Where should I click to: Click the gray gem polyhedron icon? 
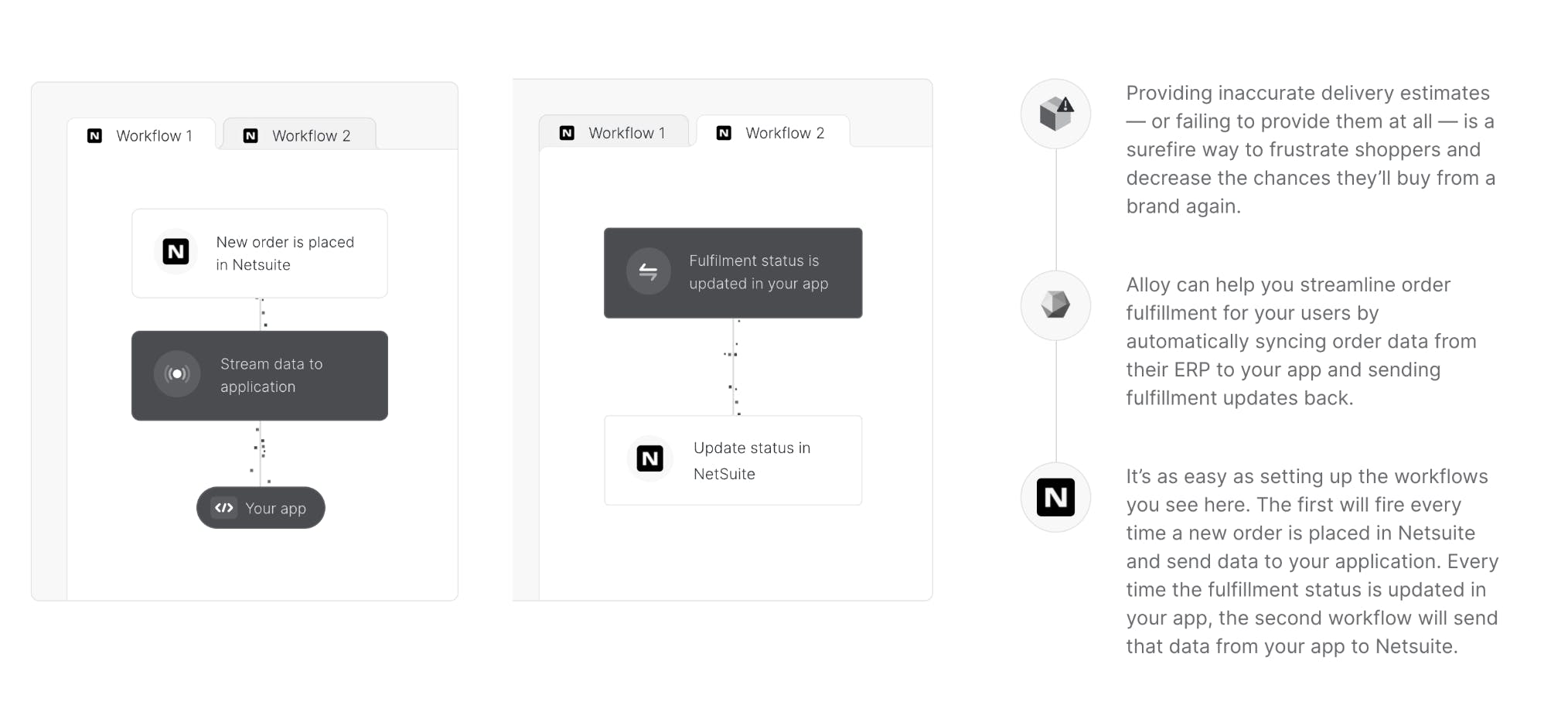click(1055, 305)
